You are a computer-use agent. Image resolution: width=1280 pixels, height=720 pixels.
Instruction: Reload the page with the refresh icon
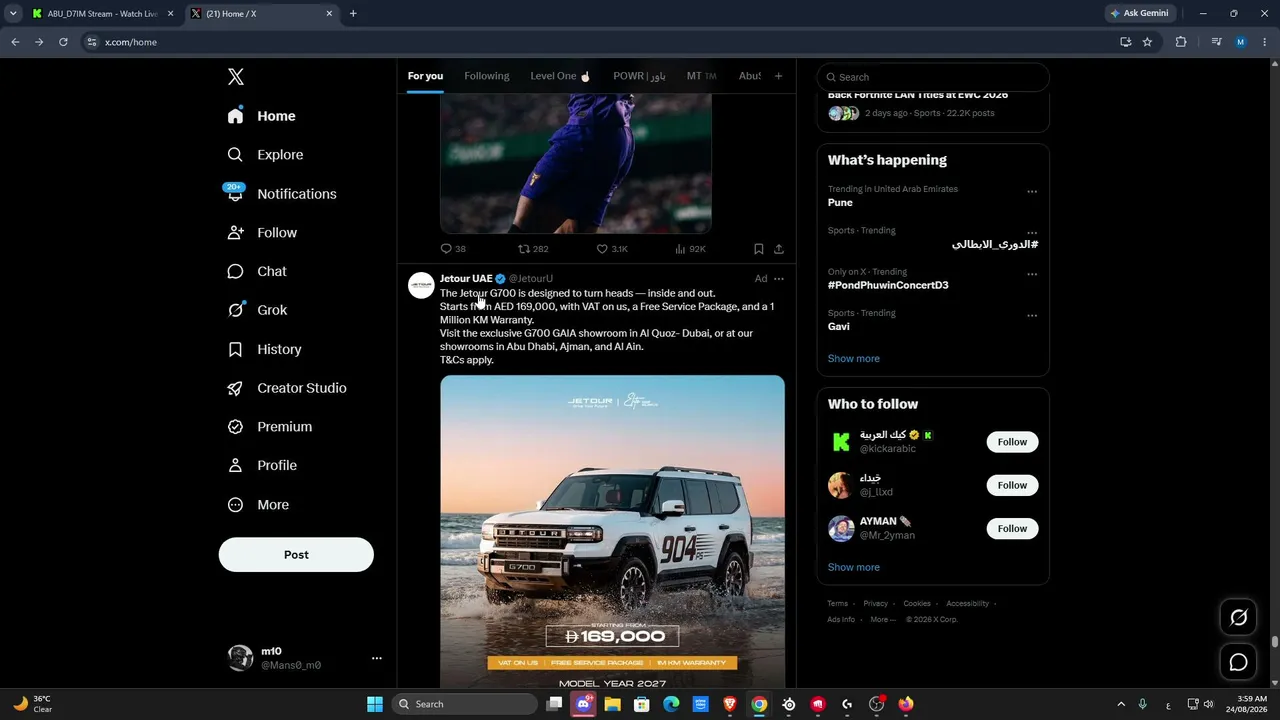tap(63, 42)
